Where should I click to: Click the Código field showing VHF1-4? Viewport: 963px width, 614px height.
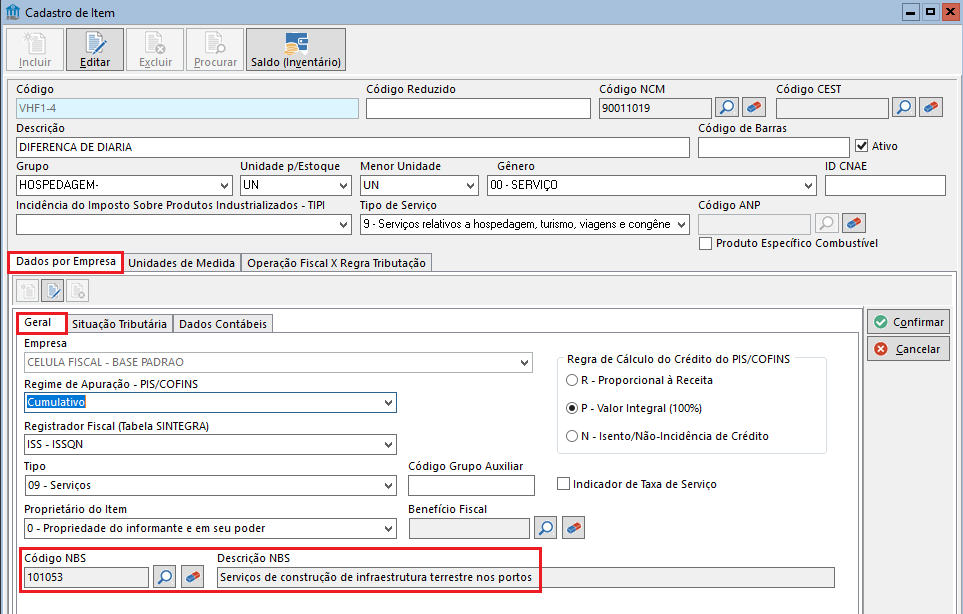coord(187,108)
